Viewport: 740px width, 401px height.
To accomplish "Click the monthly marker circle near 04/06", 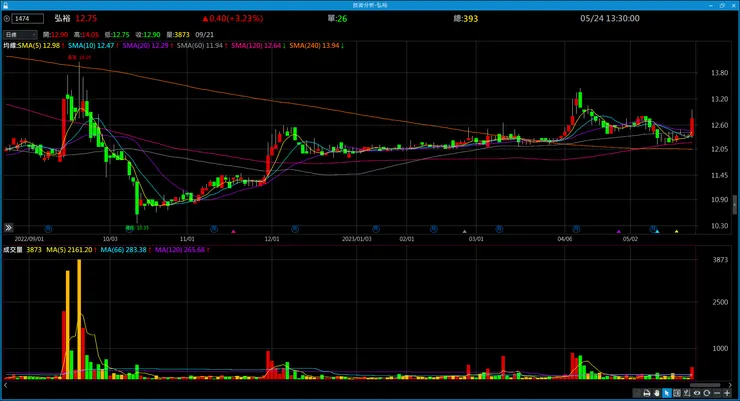I will [576, 229].
